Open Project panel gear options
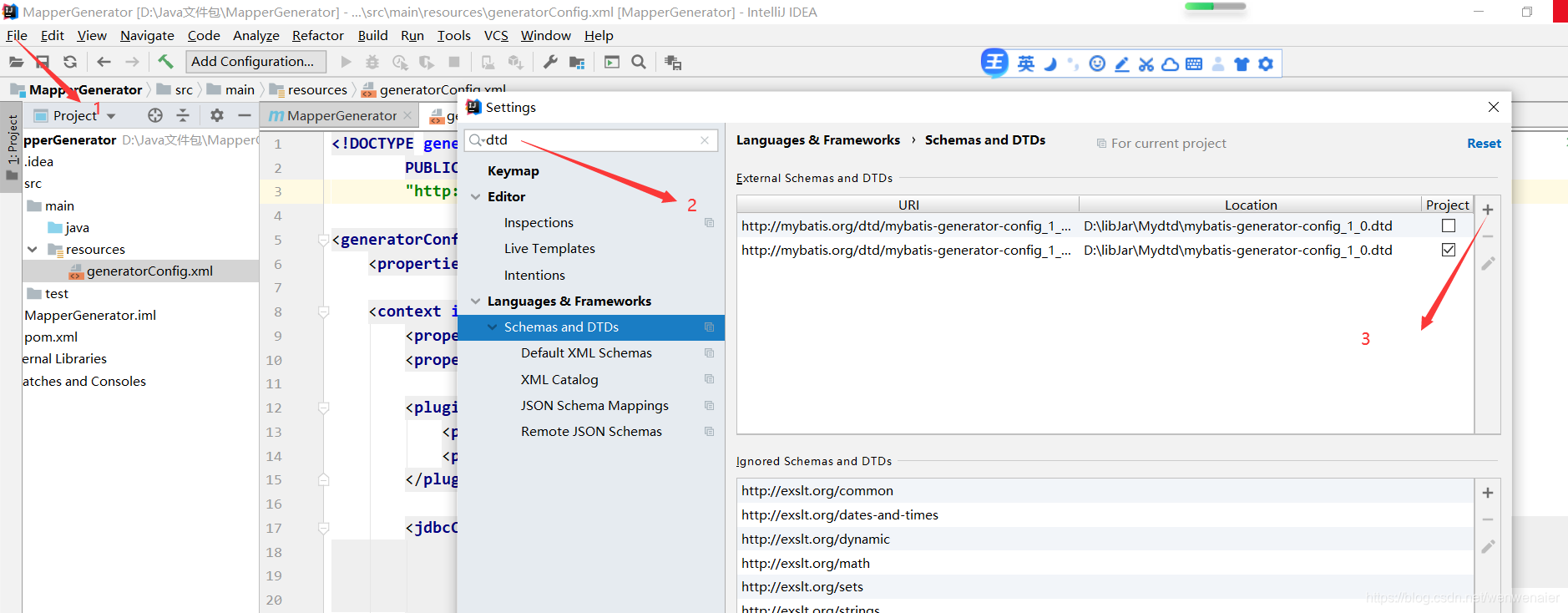This screenshot has height=613, width=1568. coord(217,115)
